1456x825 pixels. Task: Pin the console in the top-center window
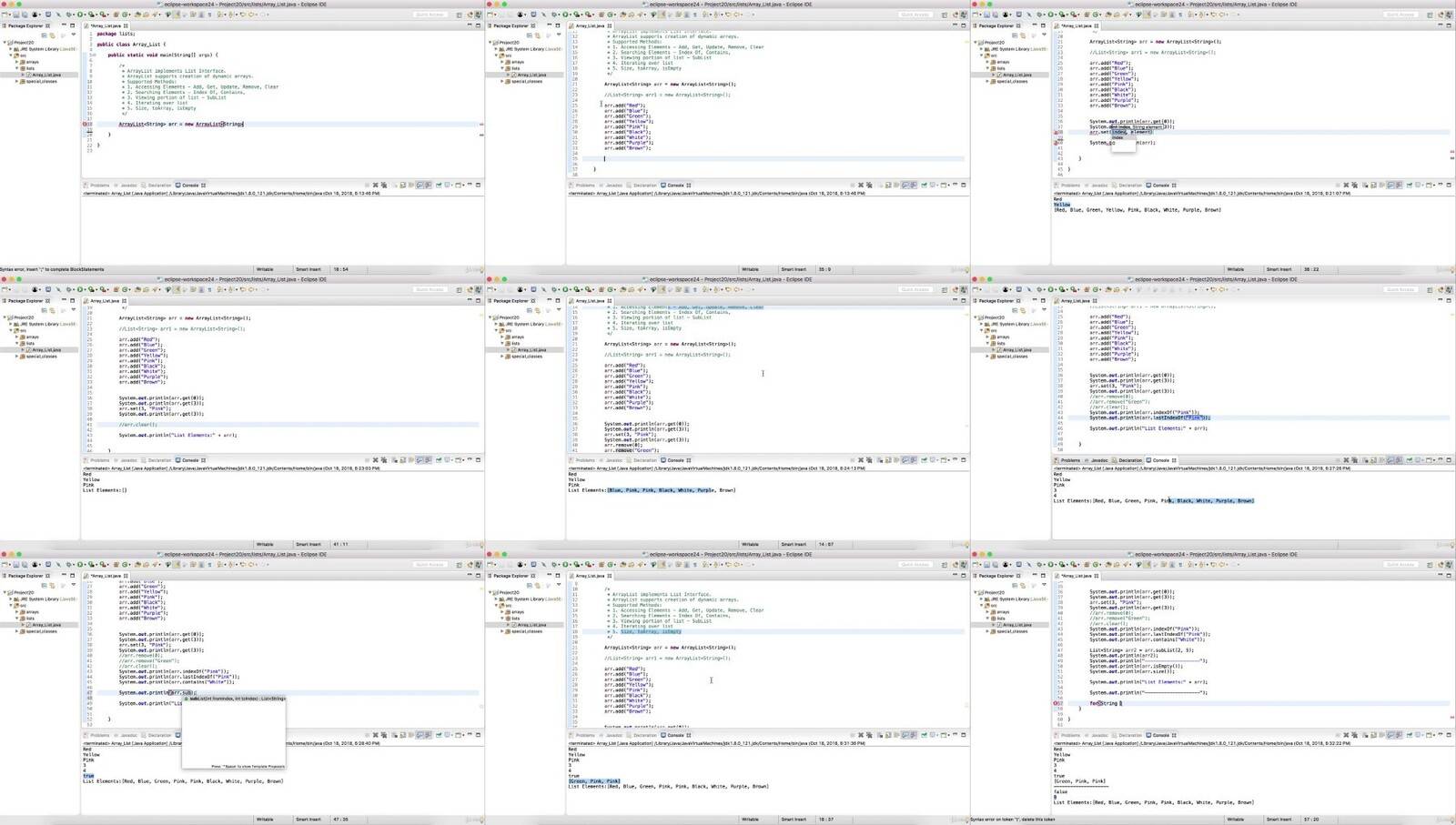[x=923, y=185]
